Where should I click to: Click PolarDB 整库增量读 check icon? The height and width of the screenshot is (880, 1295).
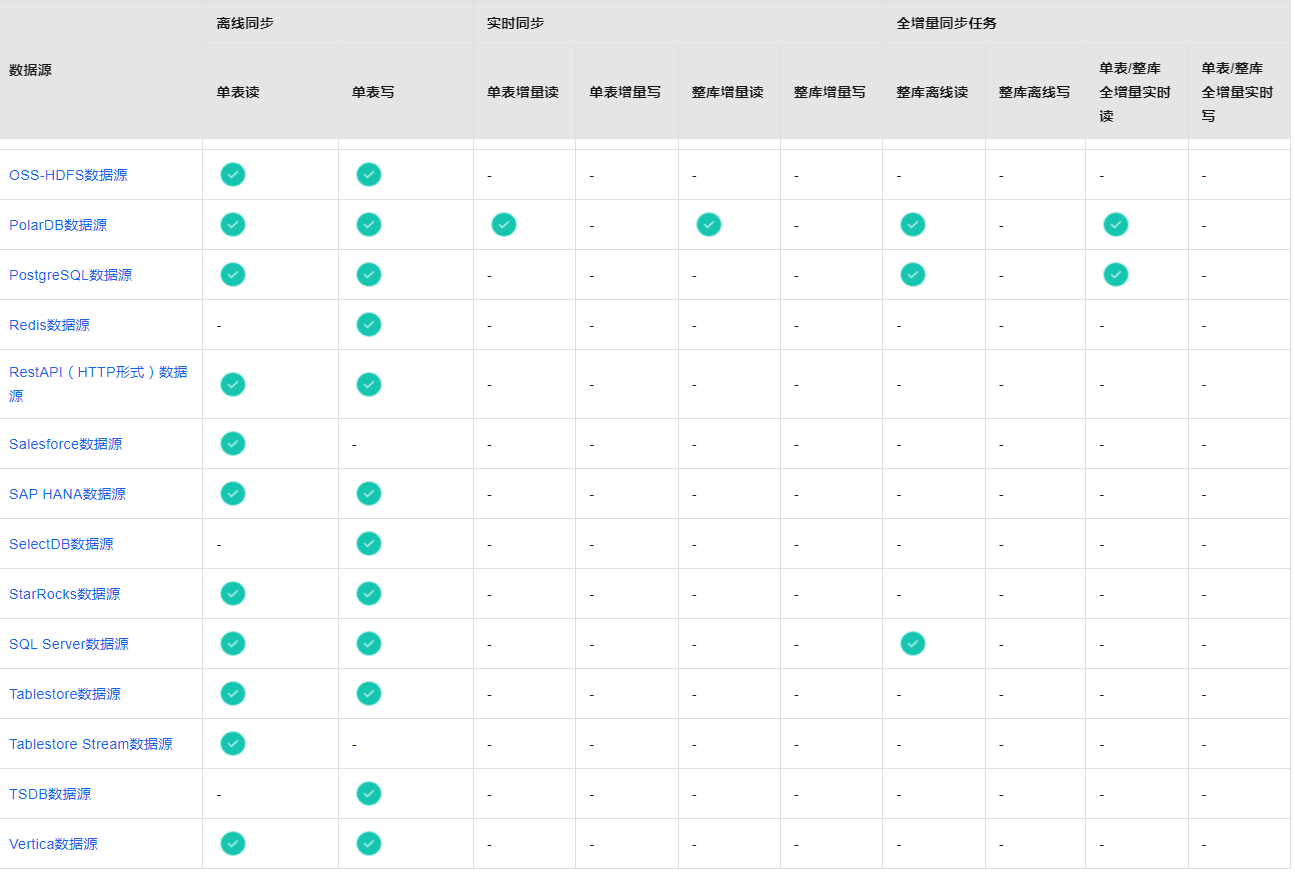coord(709,224)
